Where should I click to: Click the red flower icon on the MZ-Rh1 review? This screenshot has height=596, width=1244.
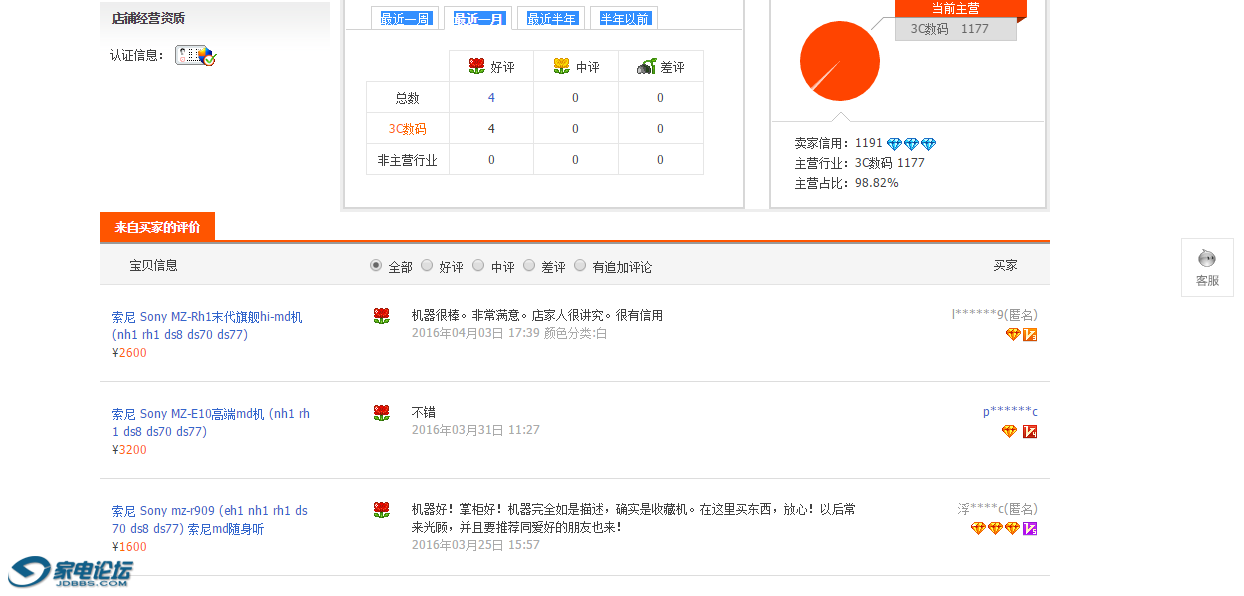[381, 316]
